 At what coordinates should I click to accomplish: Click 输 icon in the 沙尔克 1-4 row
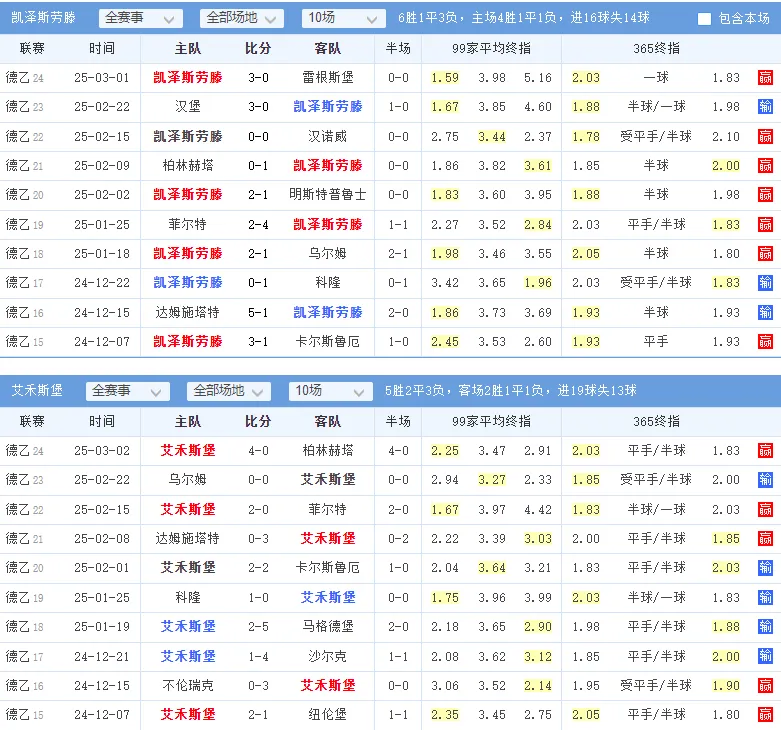click(765, 656)
